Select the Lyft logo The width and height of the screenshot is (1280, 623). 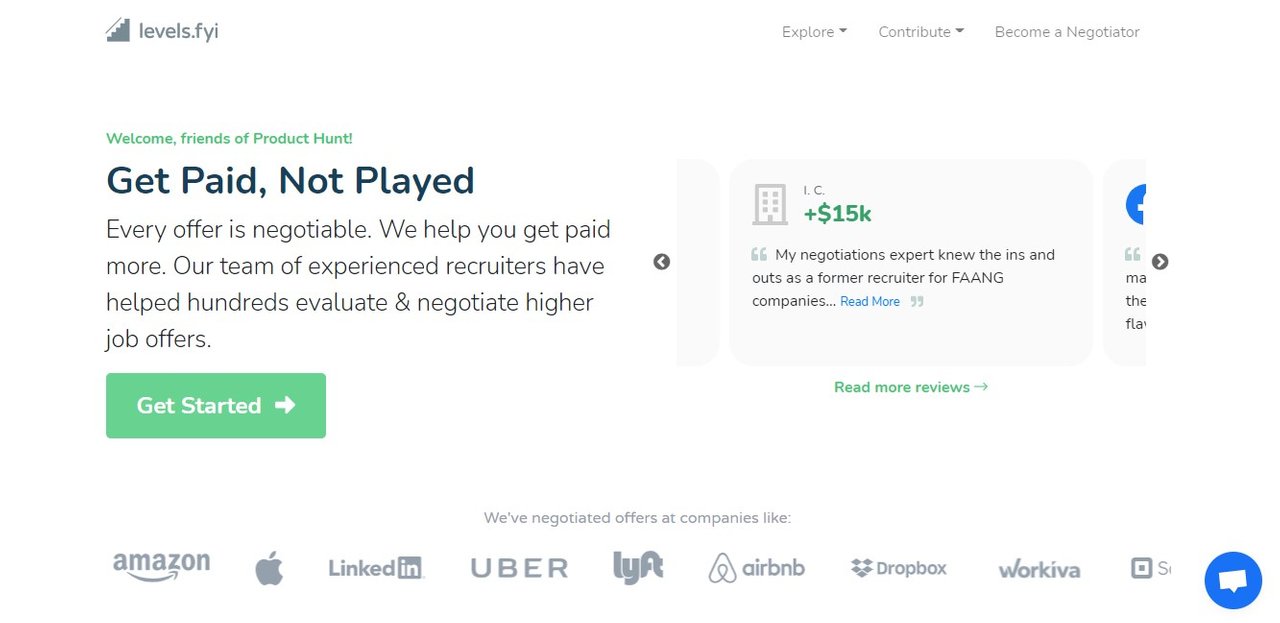coord(638,567)
